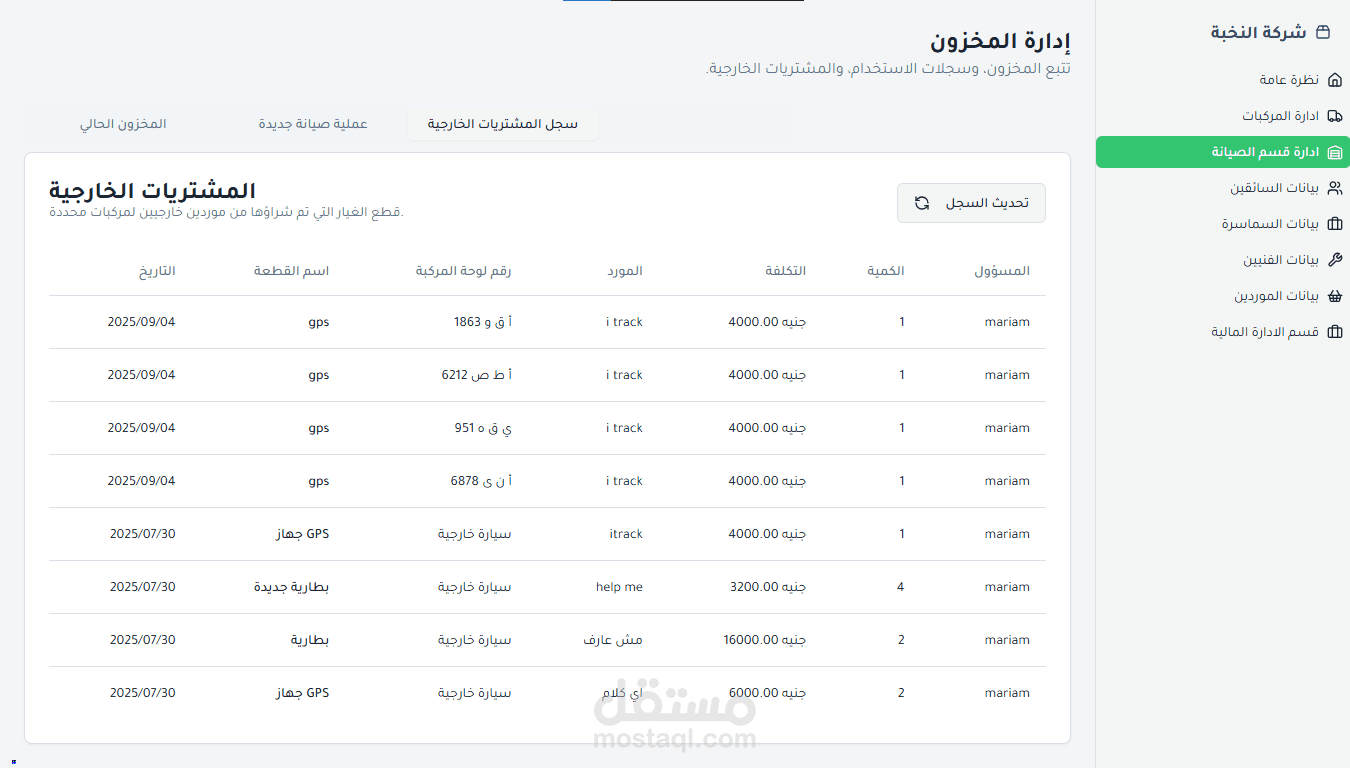Select the supplier cell اي كلام
Image resolution: width=1350 pixels, height=768 pixels.
click(x=622, y=693)
